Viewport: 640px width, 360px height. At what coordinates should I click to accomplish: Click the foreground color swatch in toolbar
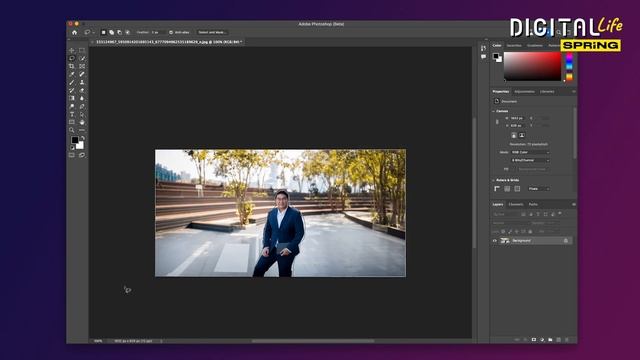(x=75, y=140)
